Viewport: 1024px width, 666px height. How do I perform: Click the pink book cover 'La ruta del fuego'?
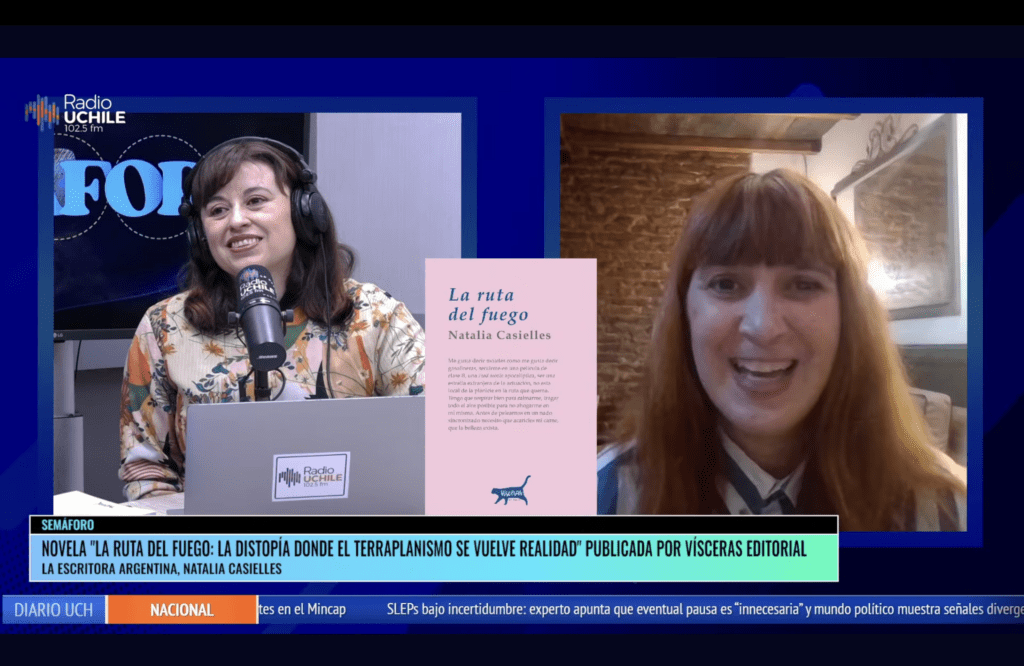click(511, 387)
